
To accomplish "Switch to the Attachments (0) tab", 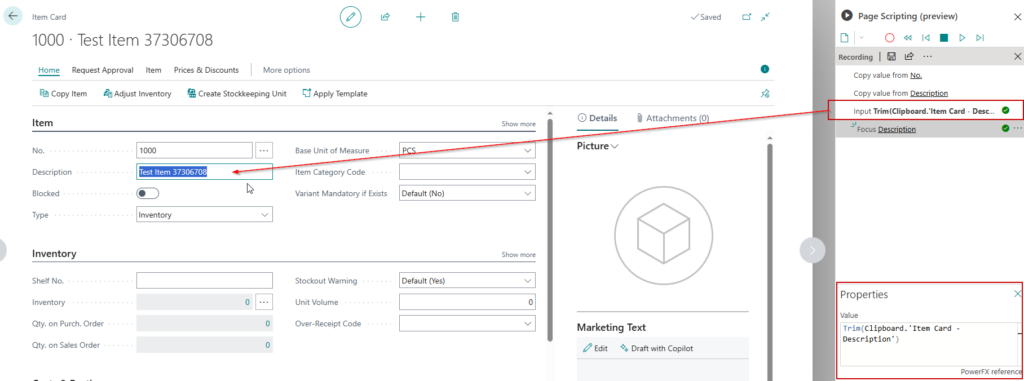I will (x=673, y=118).
